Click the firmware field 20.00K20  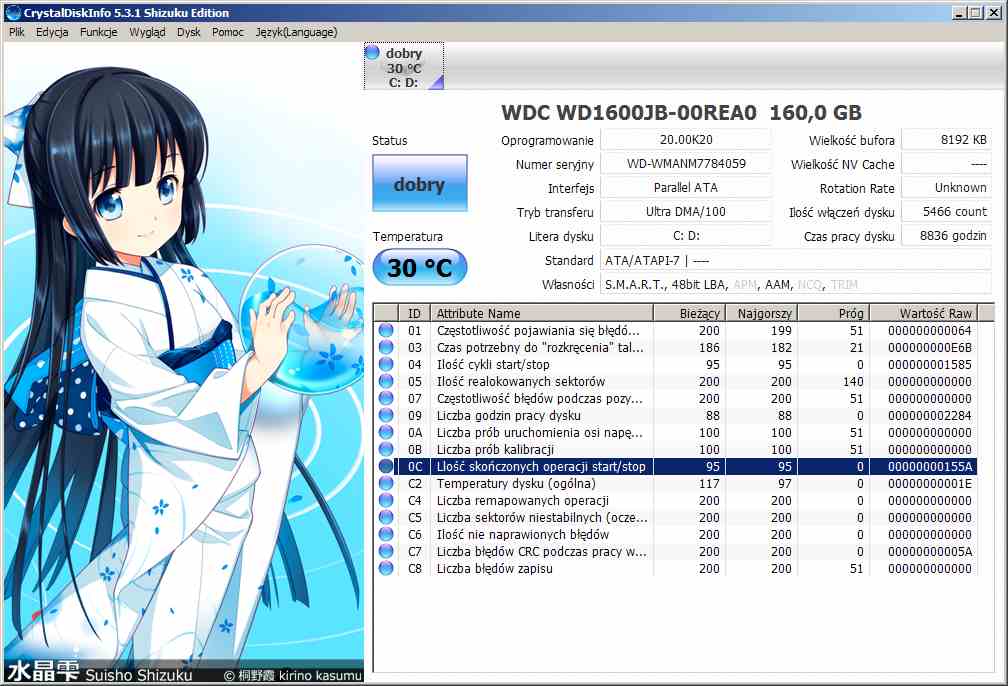(686, 140)
